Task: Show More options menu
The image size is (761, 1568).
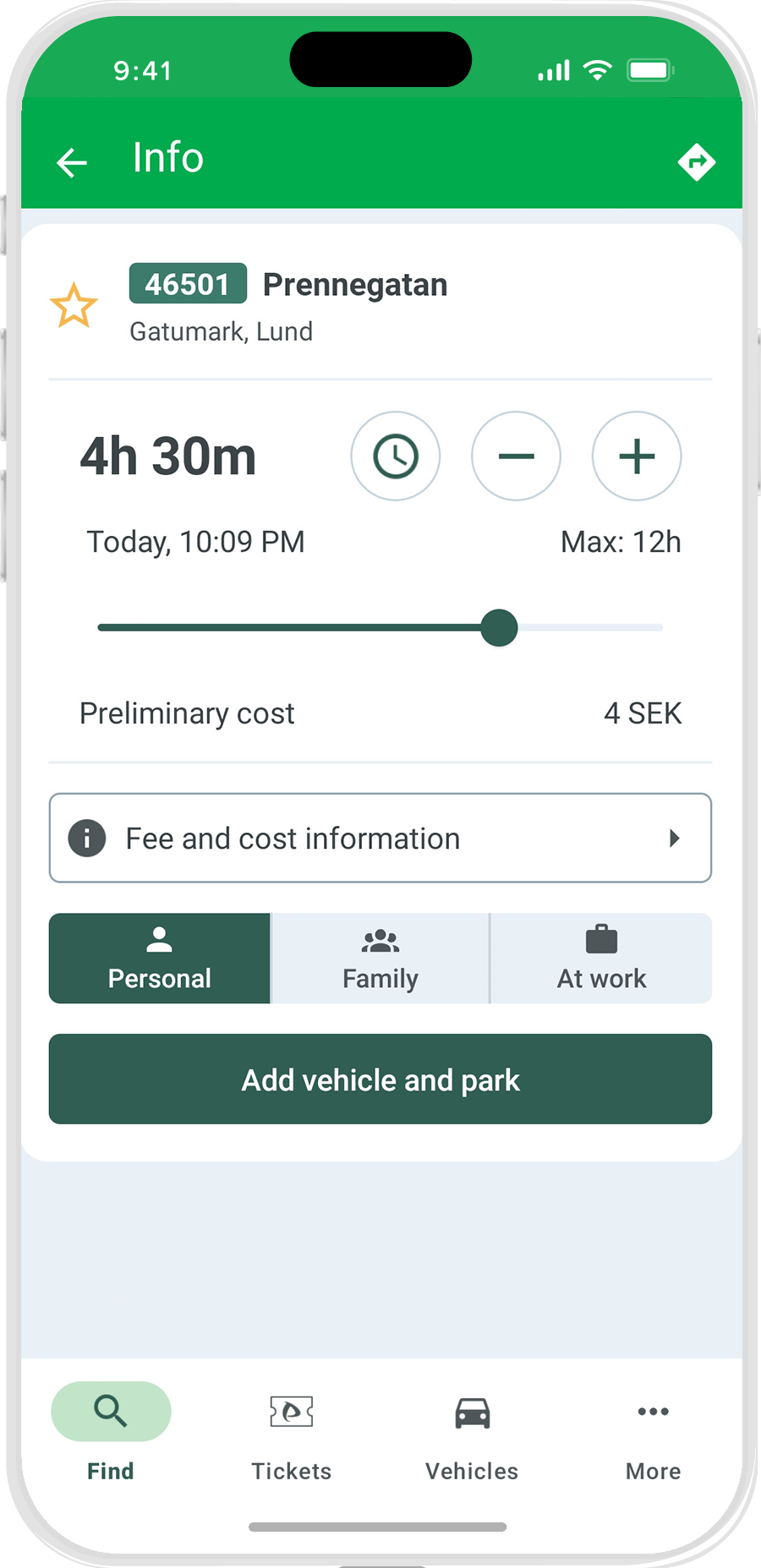Action: pyautogui.click(x=653, y=1432)
